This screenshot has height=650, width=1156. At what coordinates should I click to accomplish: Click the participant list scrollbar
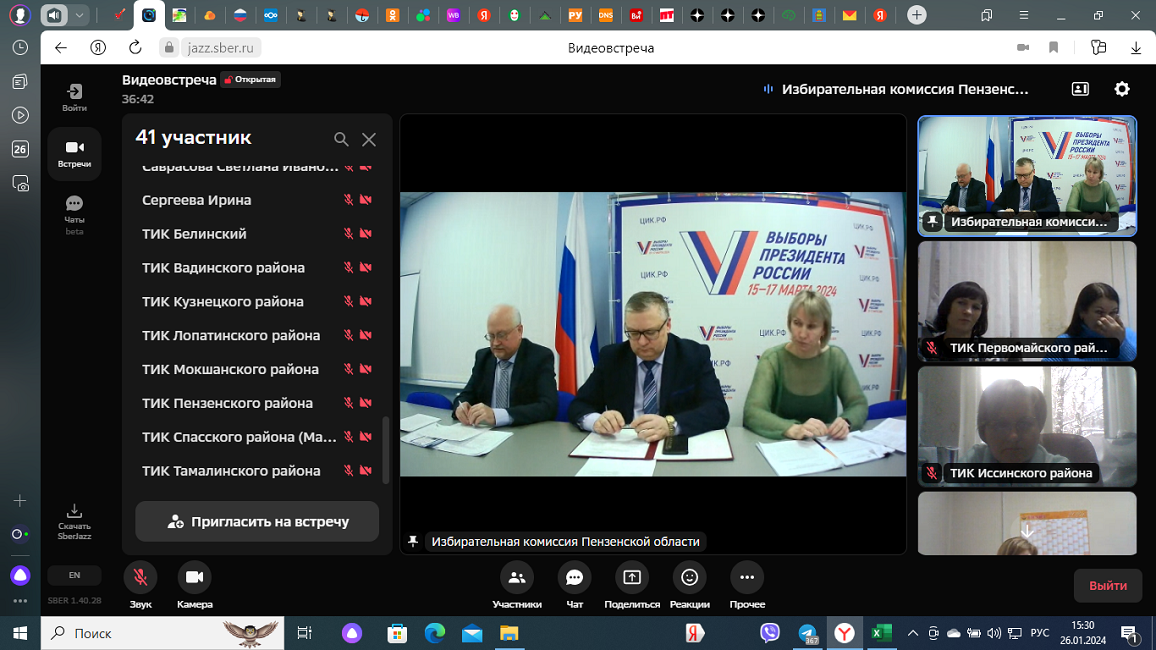386,450
